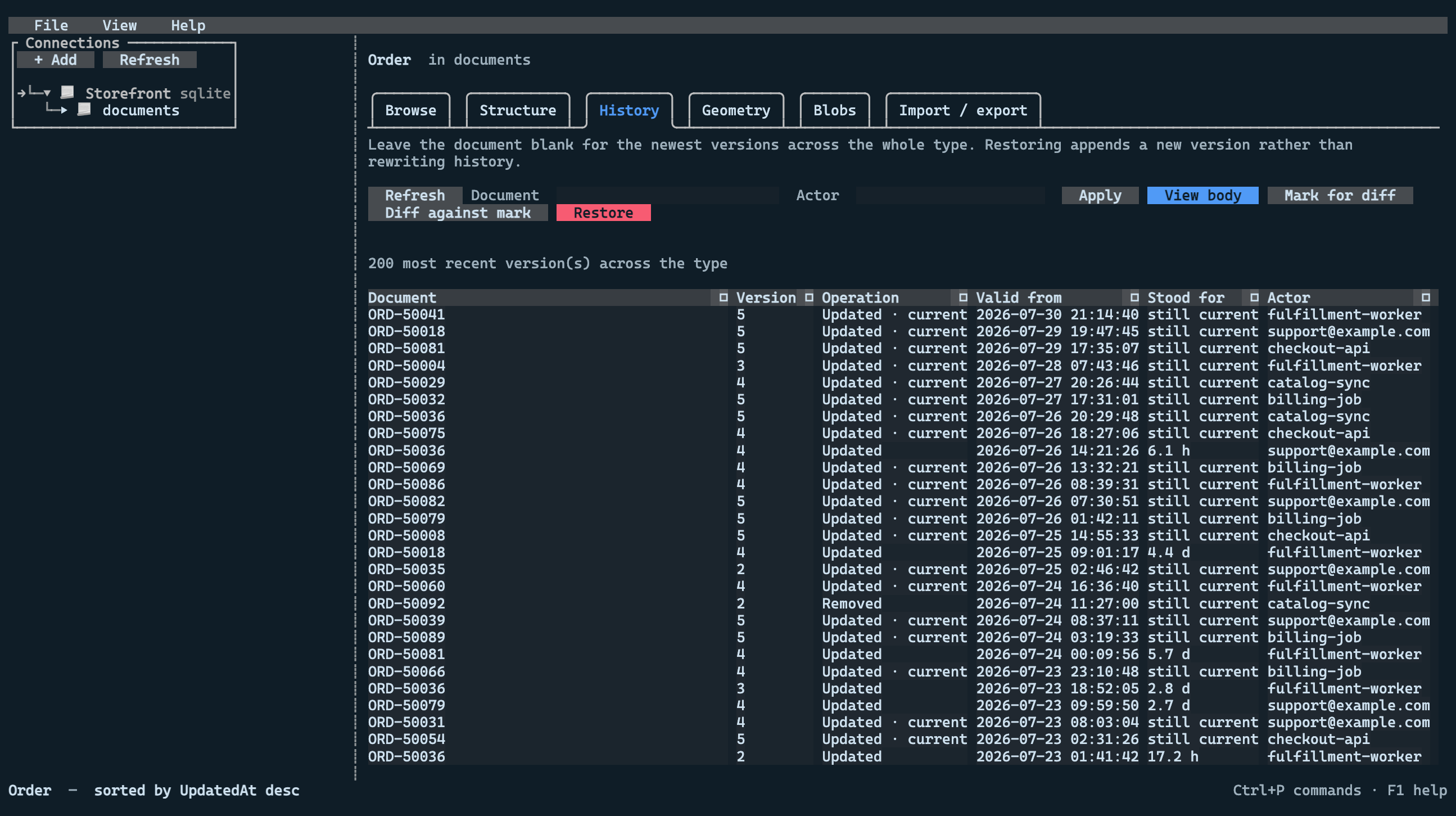The width and height of the screenshot is (1456, 816).
Task: Click Mark for diff
Action: [1340, 195]
